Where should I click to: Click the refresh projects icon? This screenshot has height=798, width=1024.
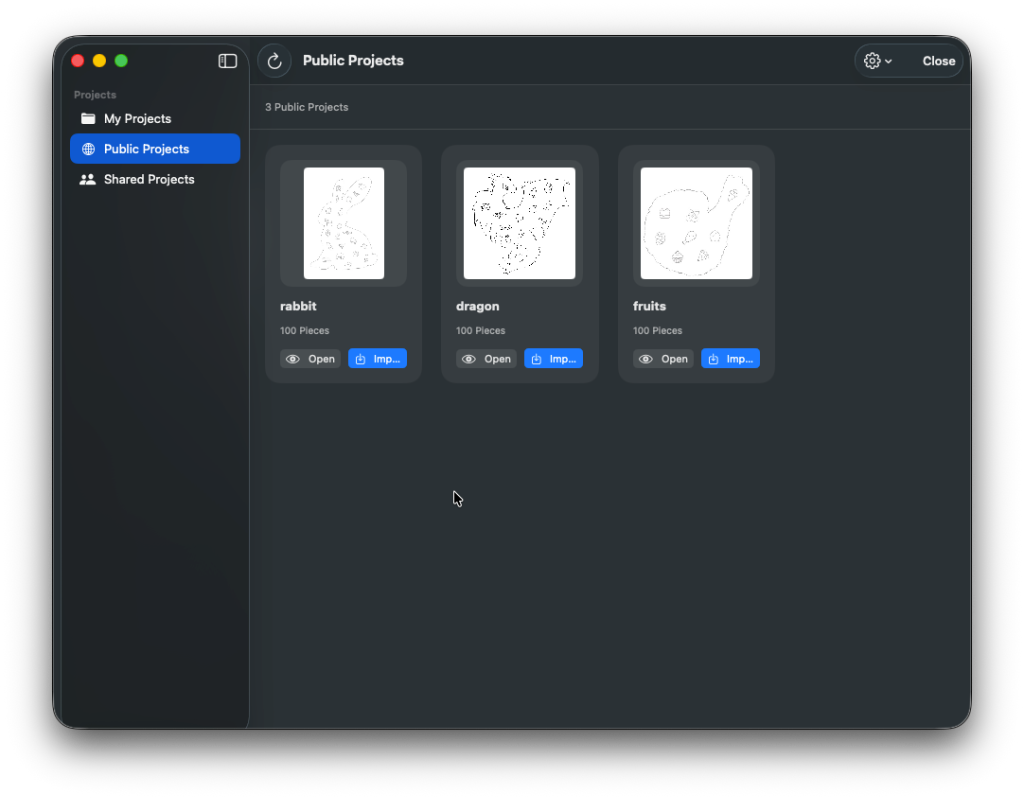click(274, 61)
